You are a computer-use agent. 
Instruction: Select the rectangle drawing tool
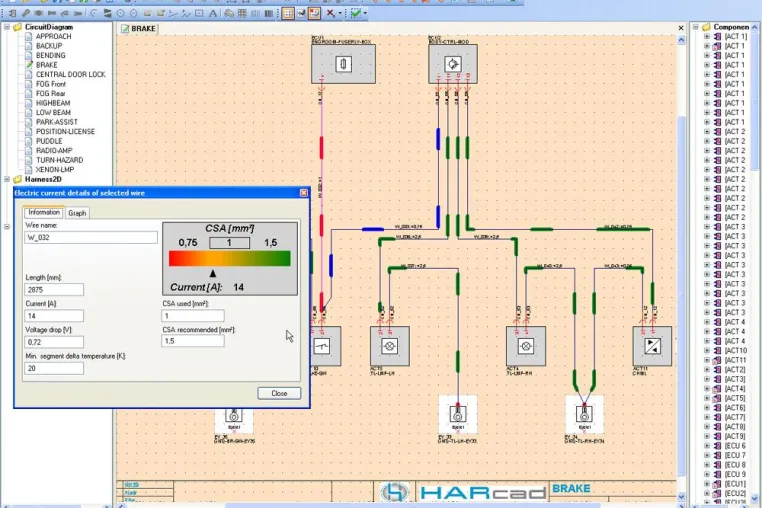point(199,14)
